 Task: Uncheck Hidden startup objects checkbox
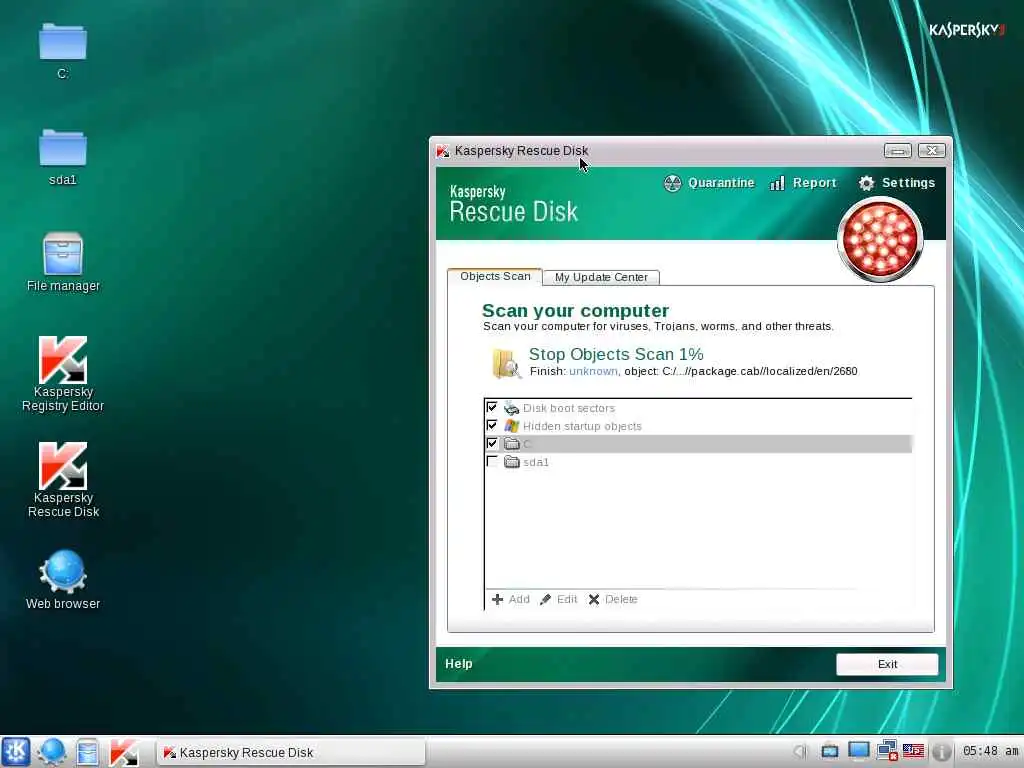coord(492,425)
